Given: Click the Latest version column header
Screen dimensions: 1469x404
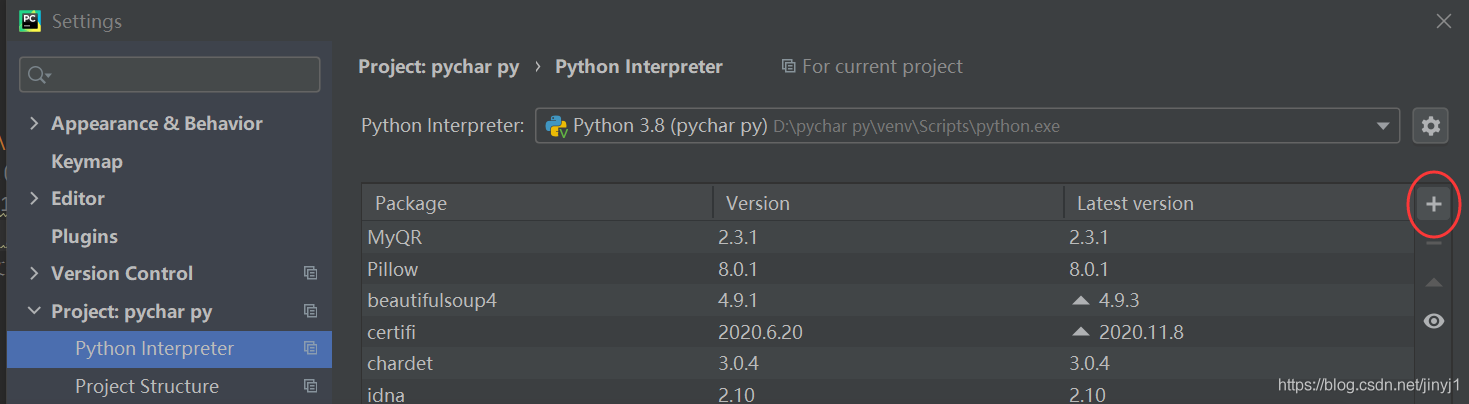Looking at the screenshot, I should [1238, 203].
